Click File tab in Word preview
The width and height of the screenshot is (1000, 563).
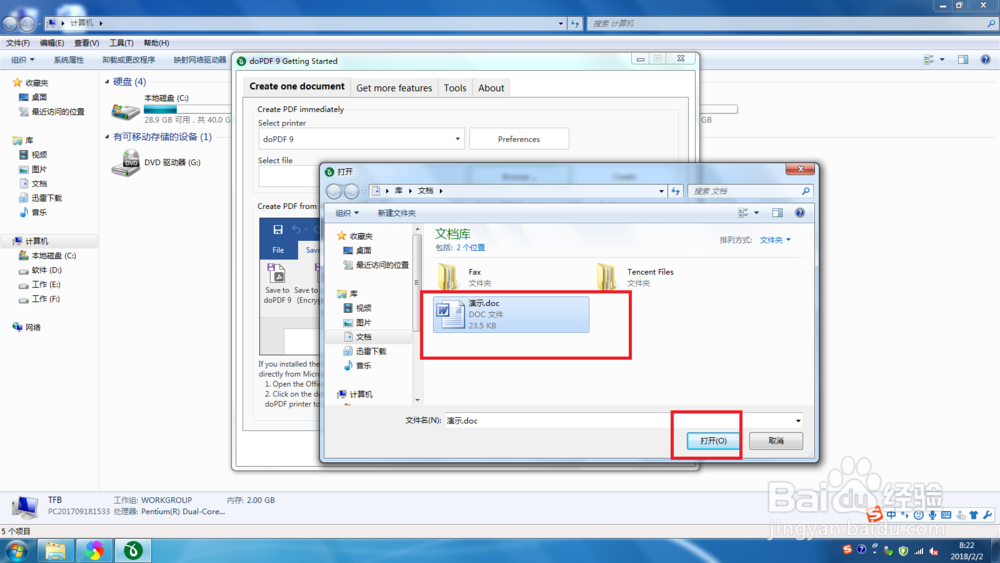tap(279, 250)
